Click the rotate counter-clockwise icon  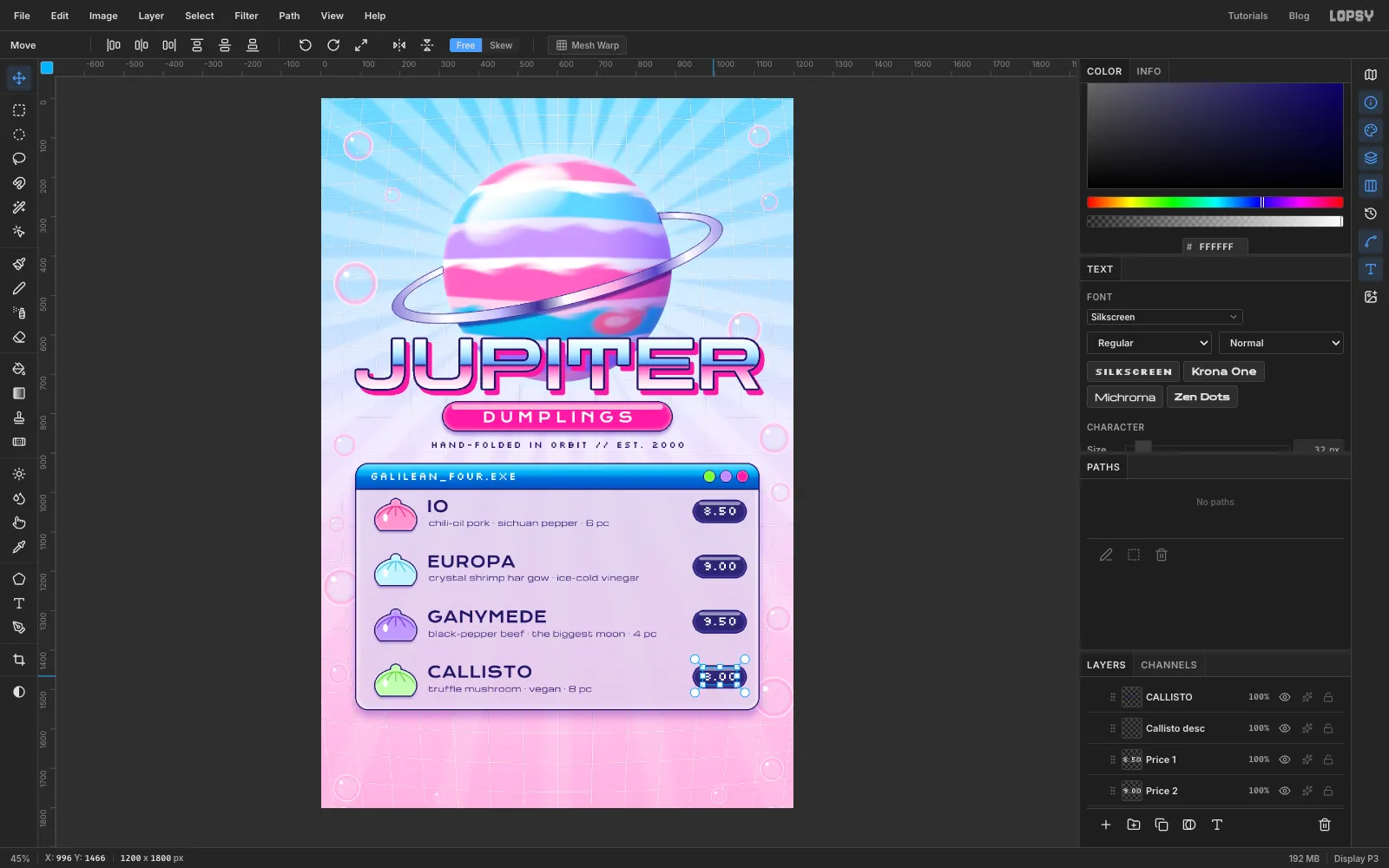tap(306, 45)
